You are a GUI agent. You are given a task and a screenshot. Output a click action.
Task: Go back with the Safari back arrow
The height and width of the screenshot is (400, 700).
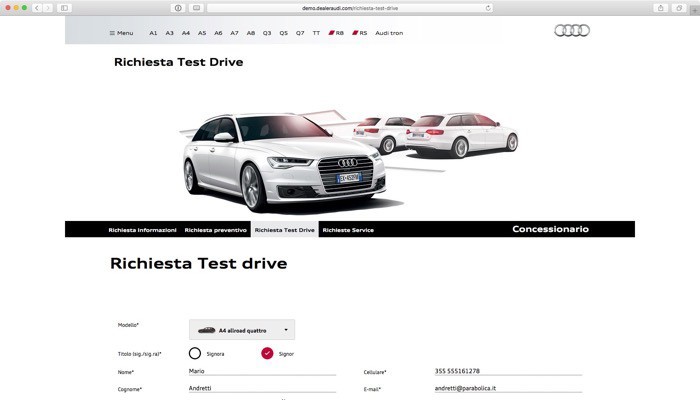37,8
